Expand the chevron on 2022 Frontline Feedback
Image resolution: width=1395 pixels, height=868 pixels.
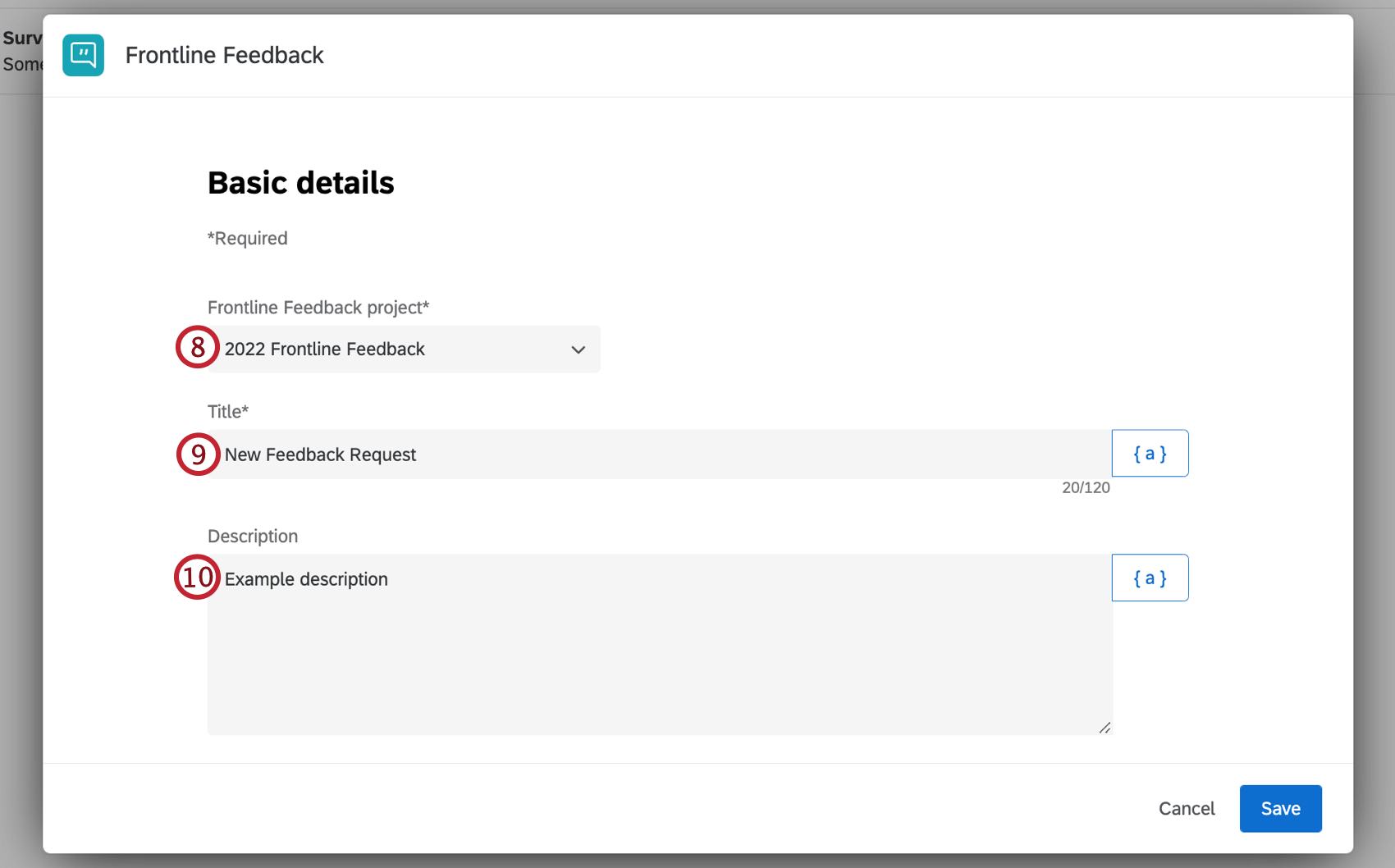pyautogui.click(x=578, y=349)
